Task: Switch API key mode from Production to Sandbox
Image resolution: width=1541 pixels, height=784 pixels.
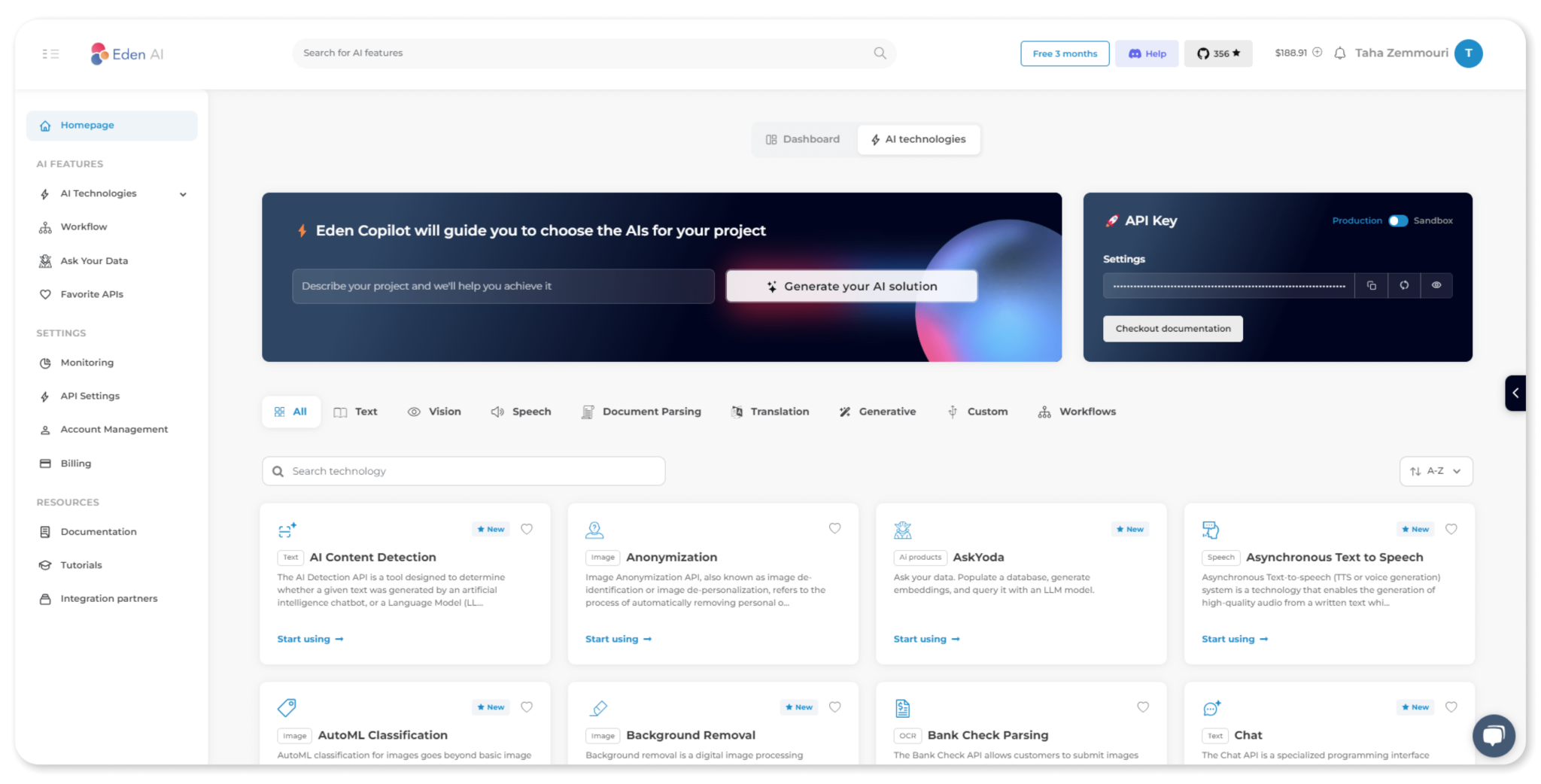Action: (x=1398, y=220)
